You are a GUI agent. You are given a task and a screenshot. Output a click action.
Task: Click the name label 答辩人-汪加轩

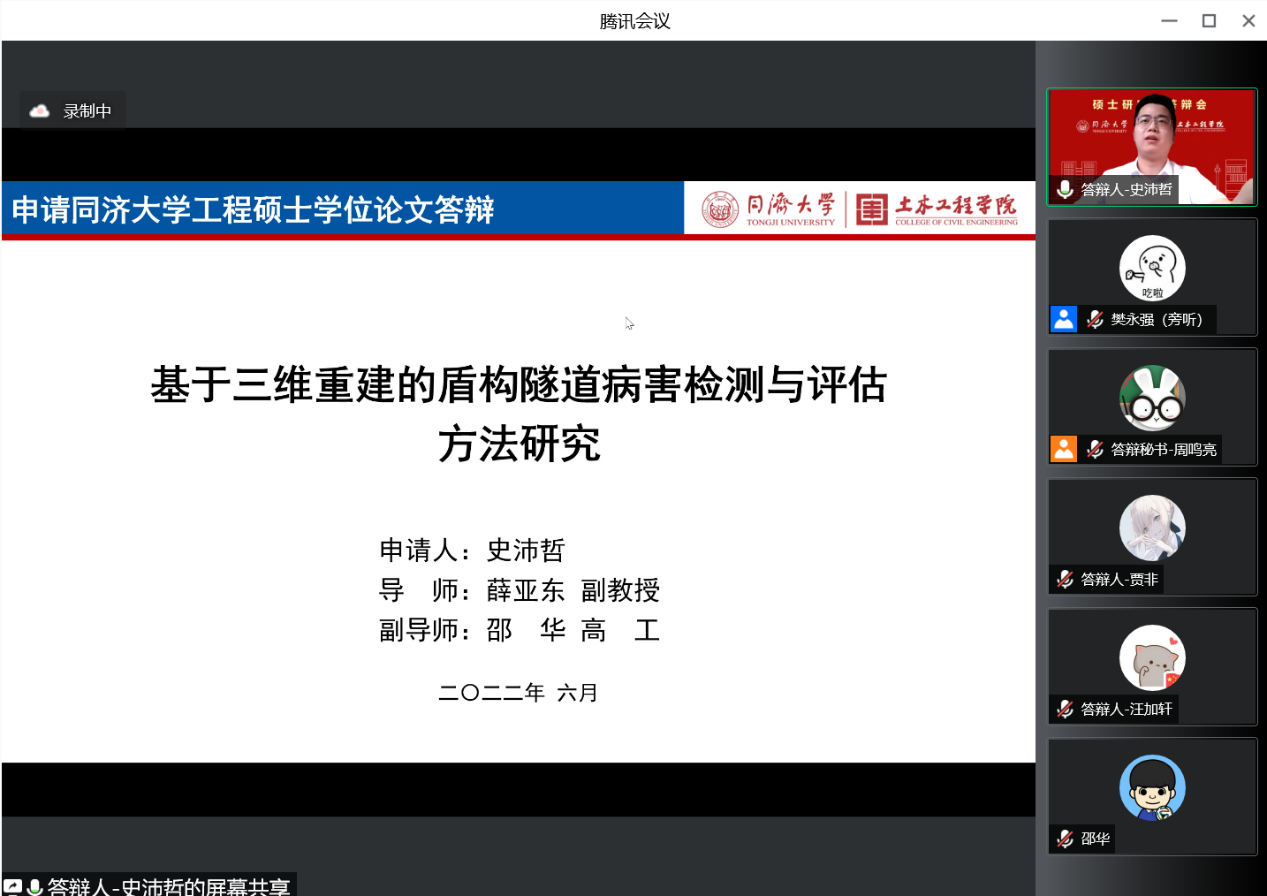tap(1125, 709)
